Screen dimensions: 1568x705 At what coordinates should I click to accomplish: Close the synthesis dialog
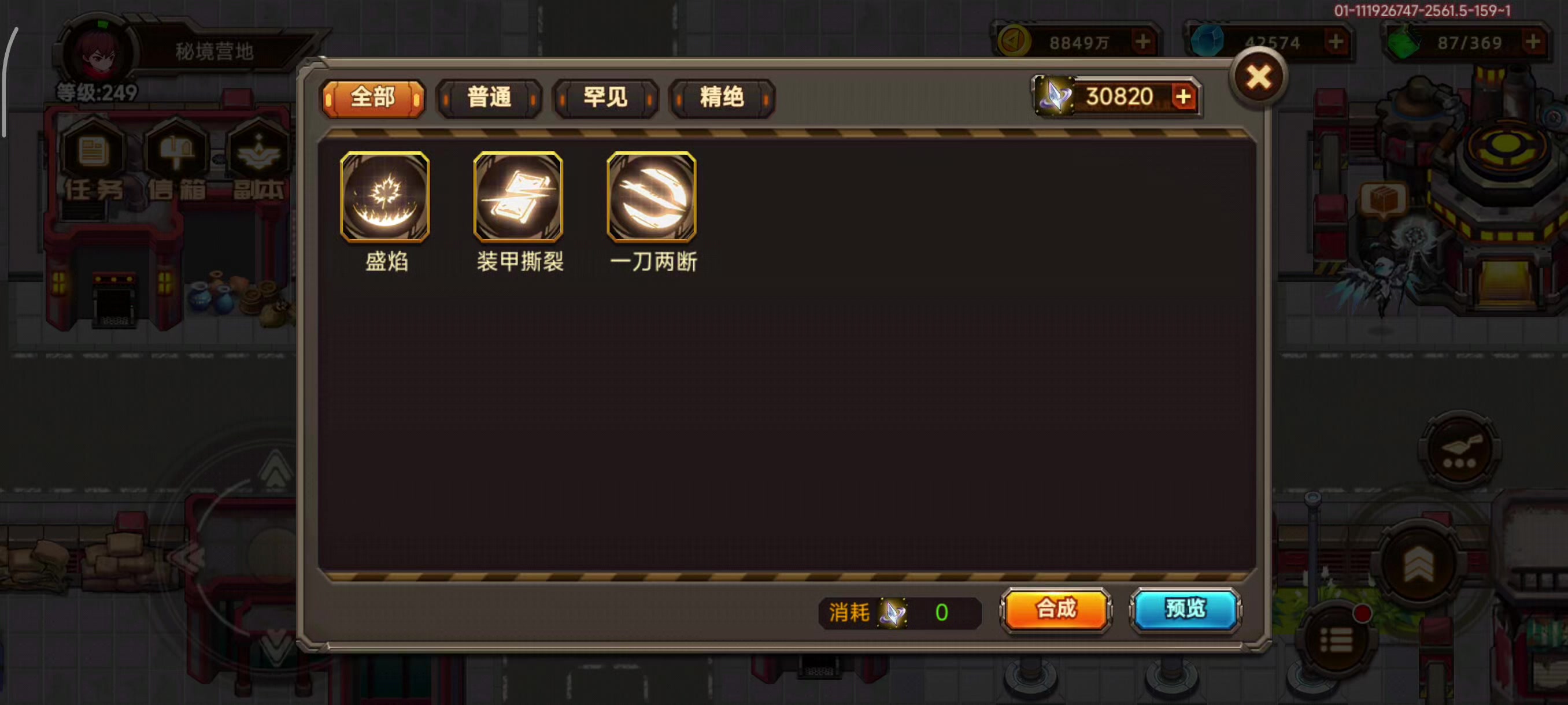coord(1258,77)
